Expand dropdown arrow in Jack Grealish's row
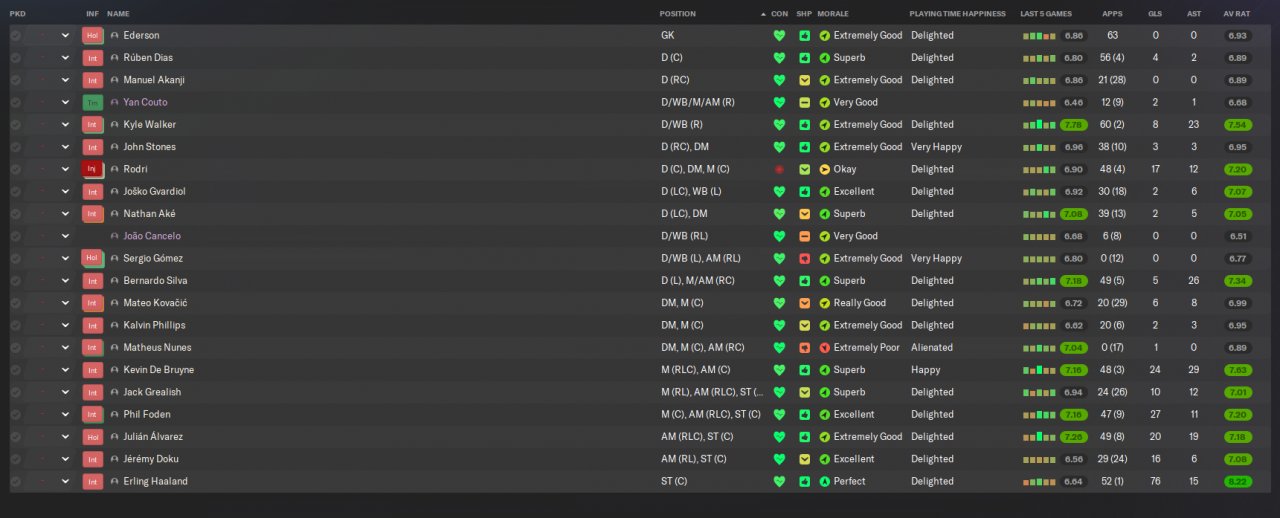Image resolution: width=1280 pixels, height=518 pixels. (x=66, y=392)
